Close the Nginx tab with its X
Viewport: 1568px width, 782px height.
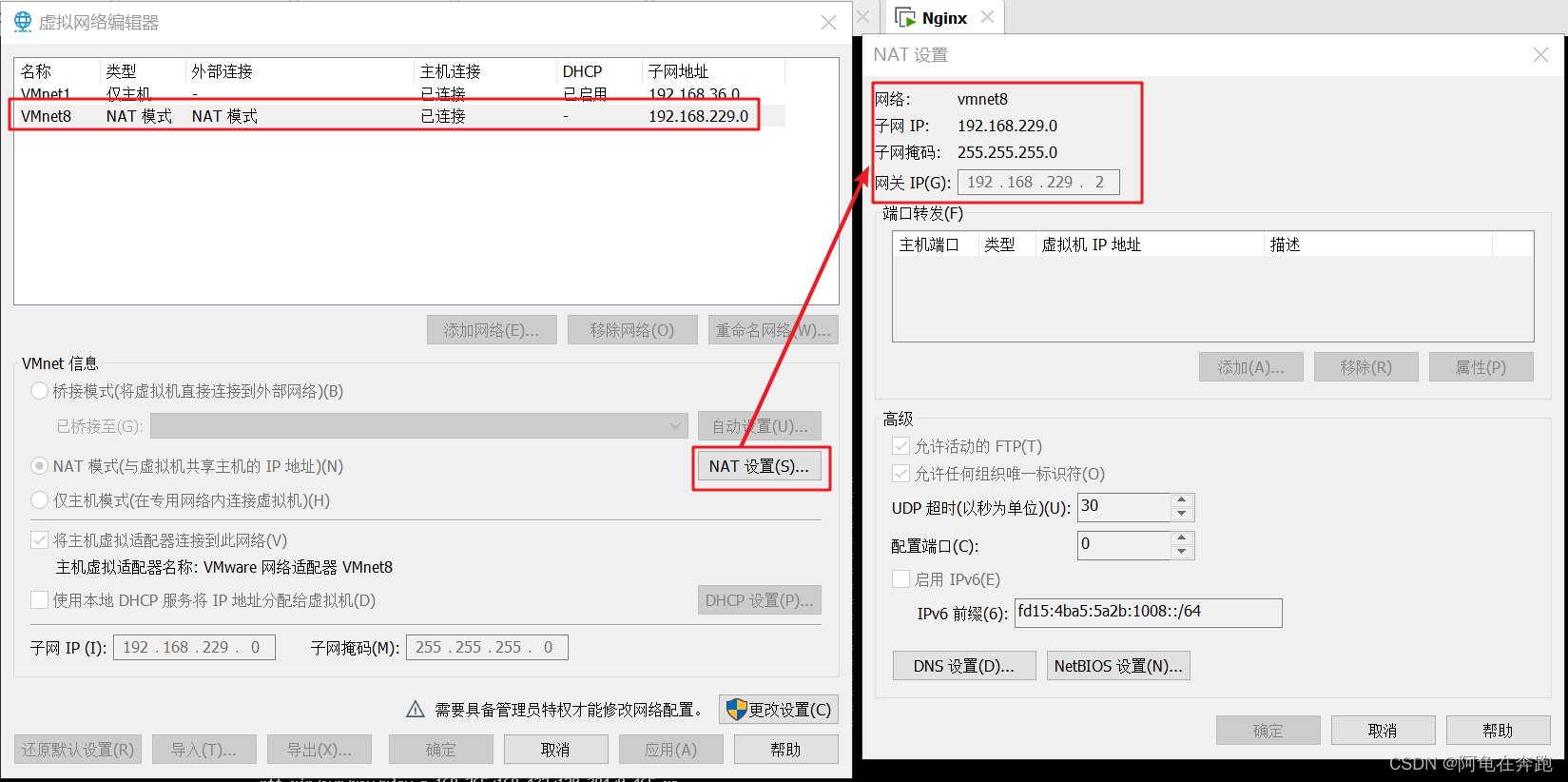point(988,17)
